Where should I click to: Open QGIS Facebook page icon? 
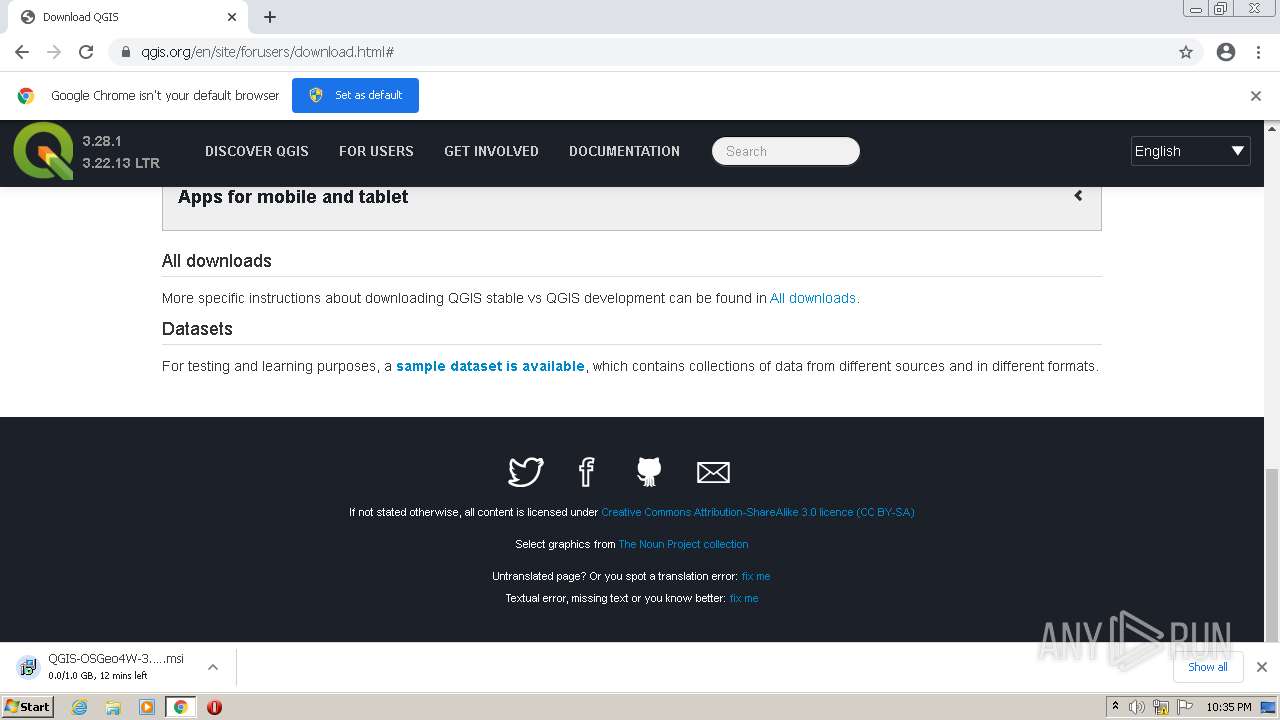coord(587,471)
